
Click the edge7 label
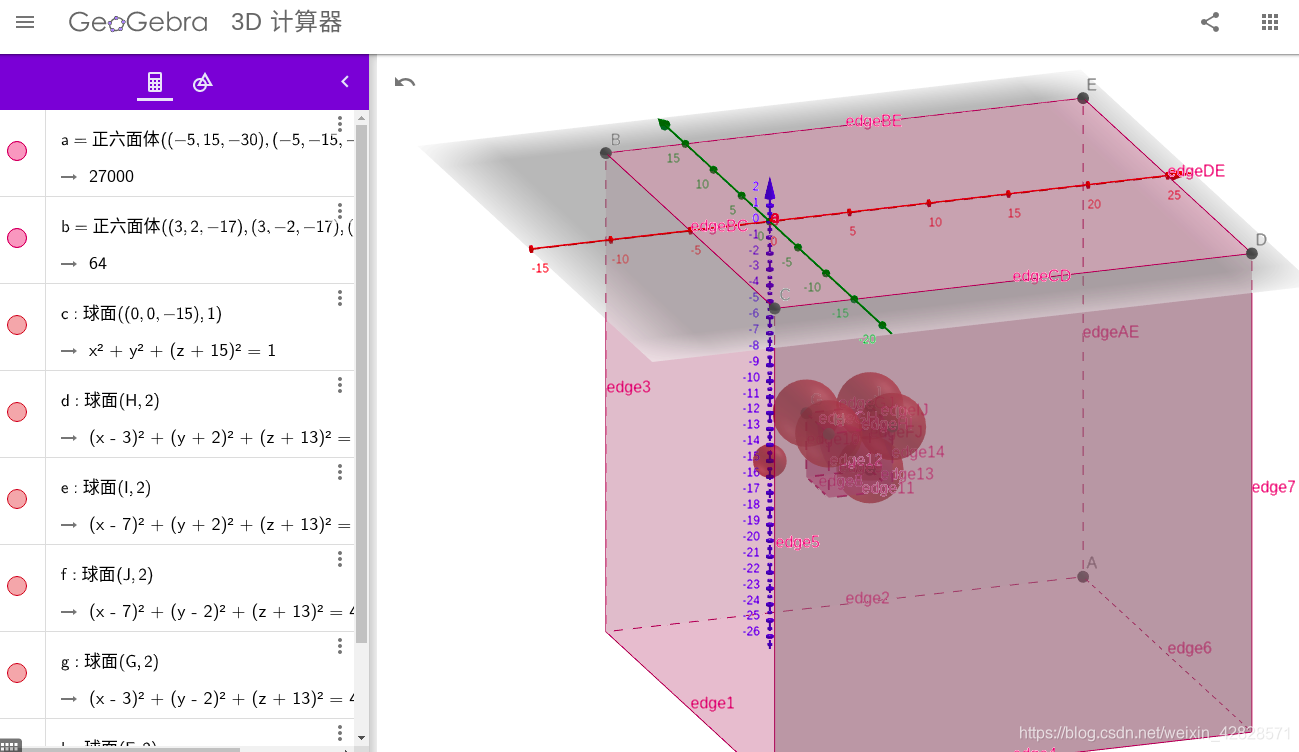1274,487
